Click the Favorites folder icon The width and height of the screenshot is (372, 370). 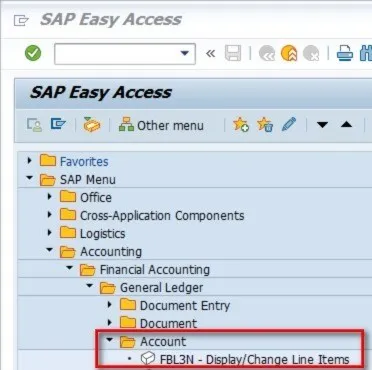click(x=48, y=161)
